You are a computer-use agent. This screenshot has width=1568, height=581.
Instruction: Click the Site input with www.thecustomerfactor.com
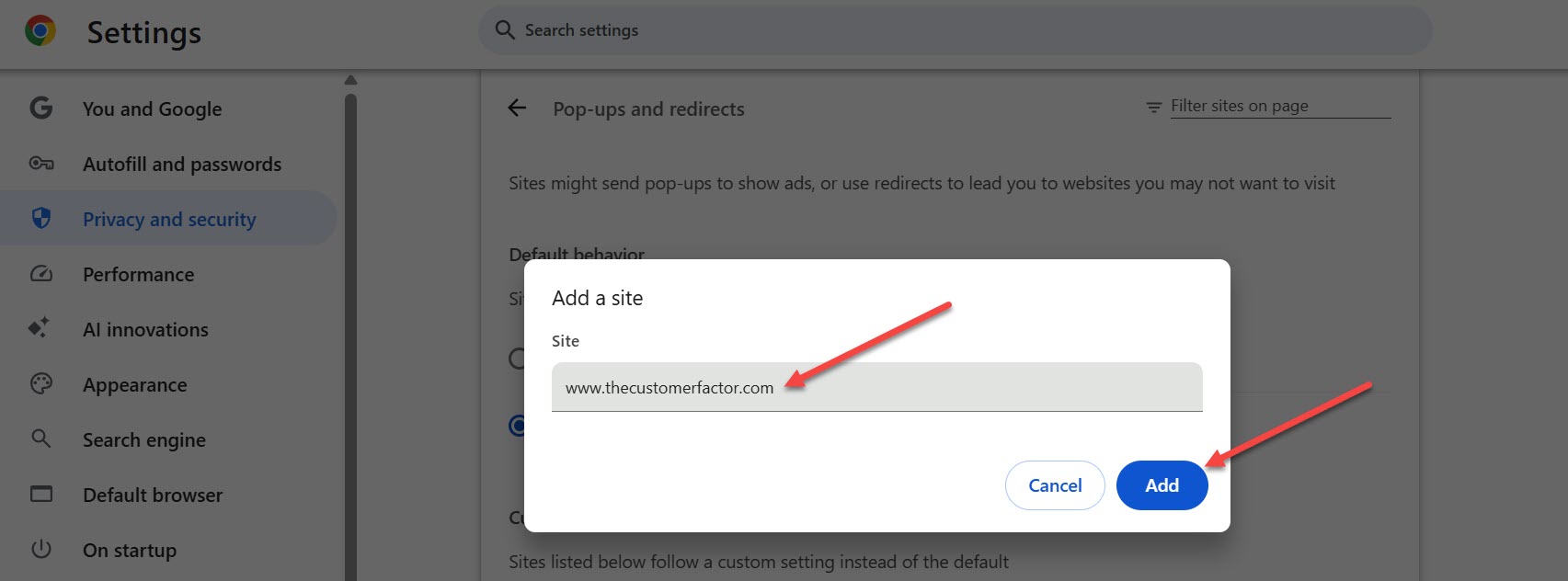point(876,387)
